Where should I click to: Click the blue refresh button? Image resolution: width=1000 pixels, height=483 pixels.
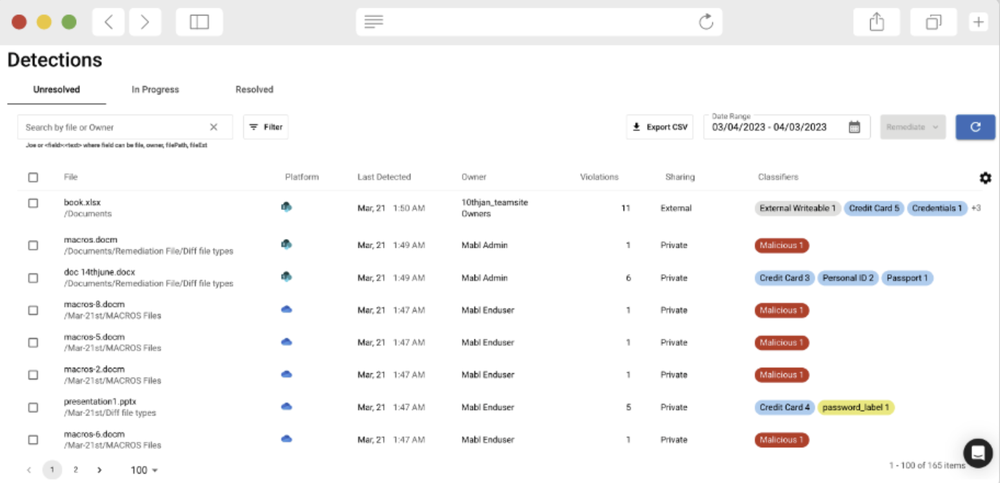[975, 127]
